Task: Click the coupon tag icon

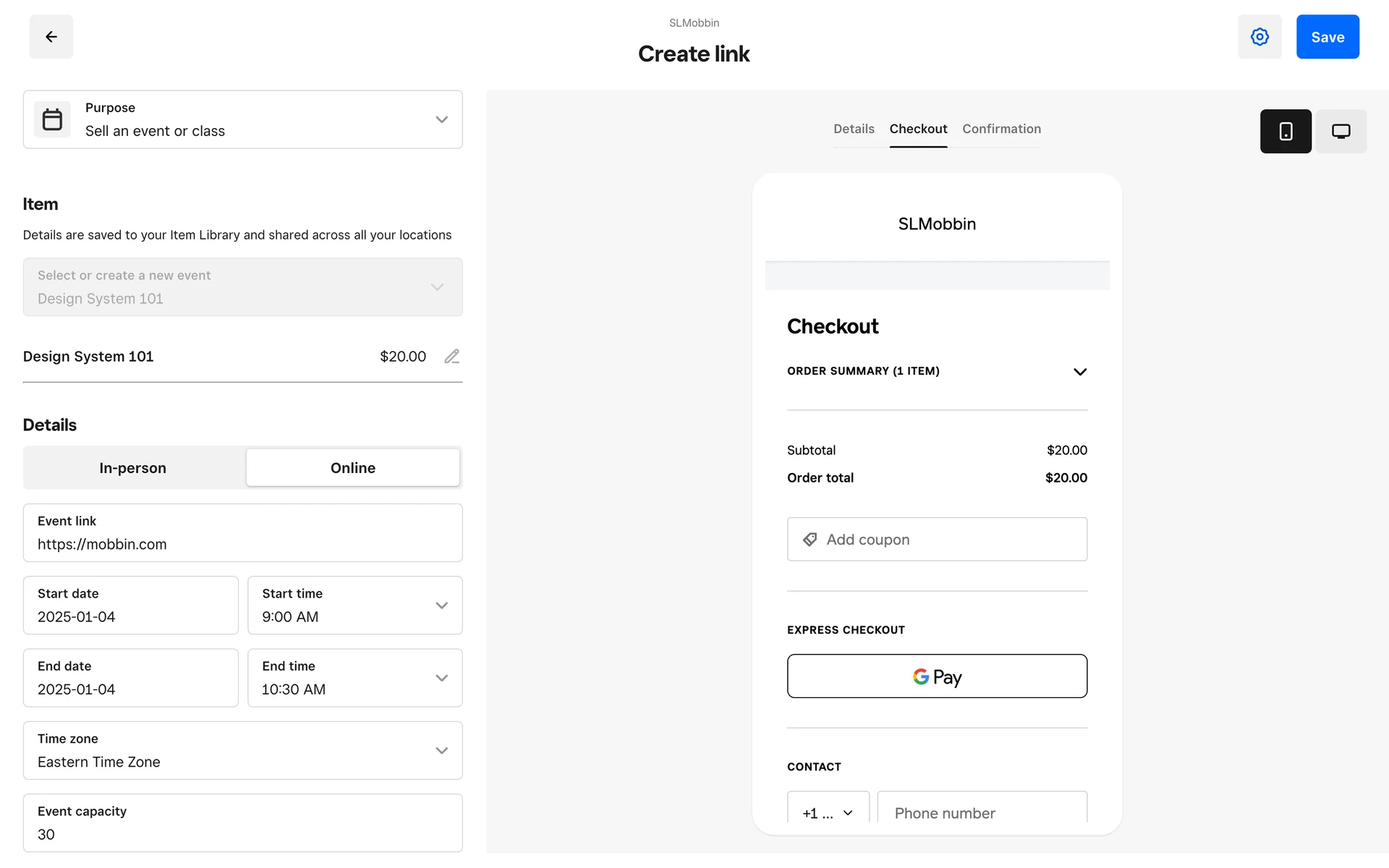Action: (810, 540)
